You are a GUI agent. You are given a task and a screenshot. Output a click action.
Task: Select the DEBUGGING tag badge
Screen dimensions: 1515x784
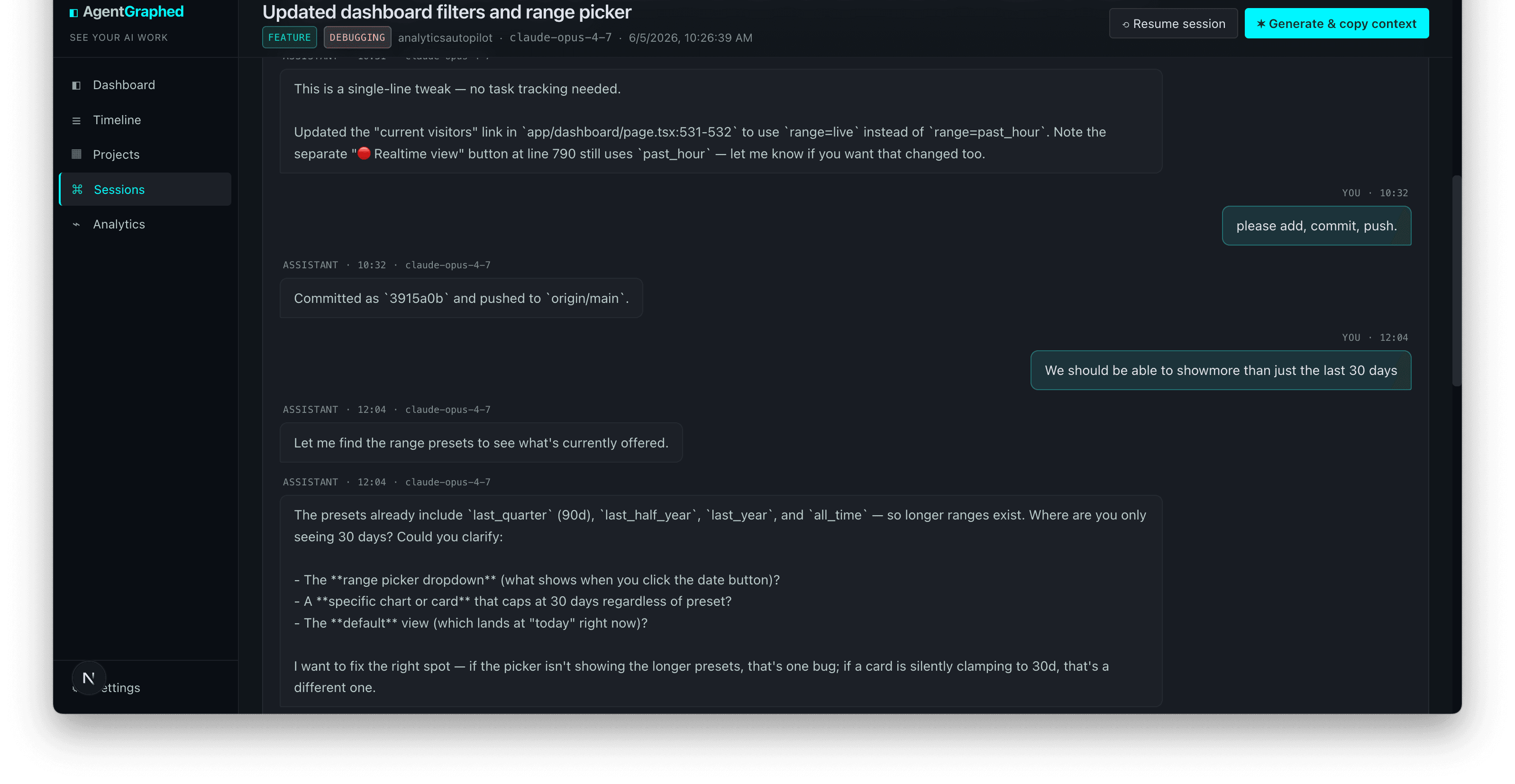(357, 37)
